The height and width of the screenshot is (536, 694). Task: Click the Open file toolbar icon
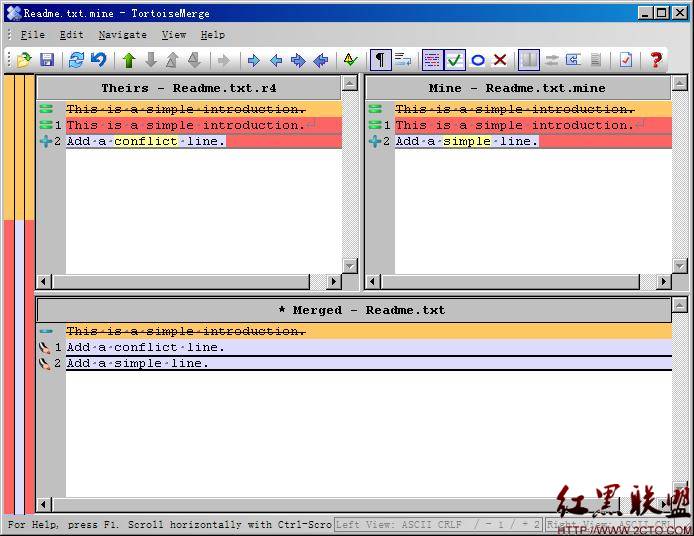pyautogui.click(x=24, y=60)
